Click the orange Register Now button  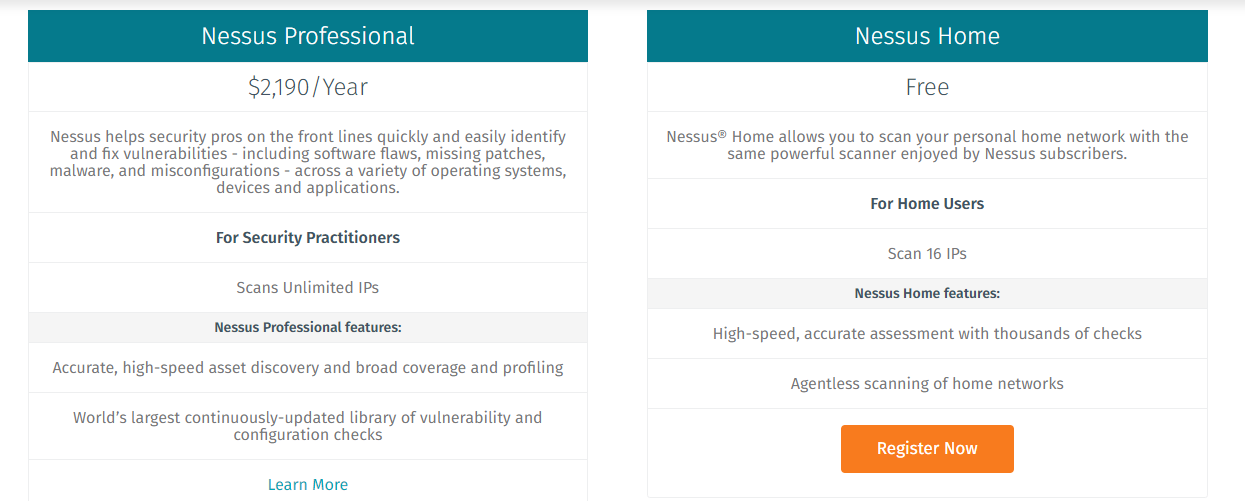click(x=927, y=448)
